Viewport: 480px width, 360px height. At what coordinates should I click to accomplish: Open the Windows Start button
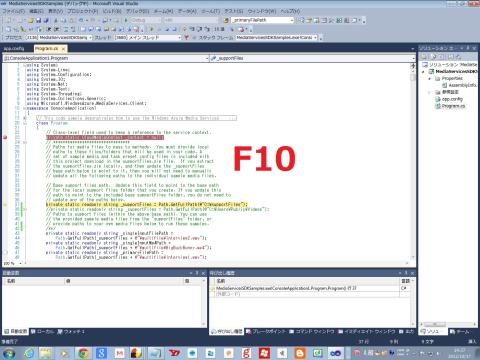coord(9,353)
